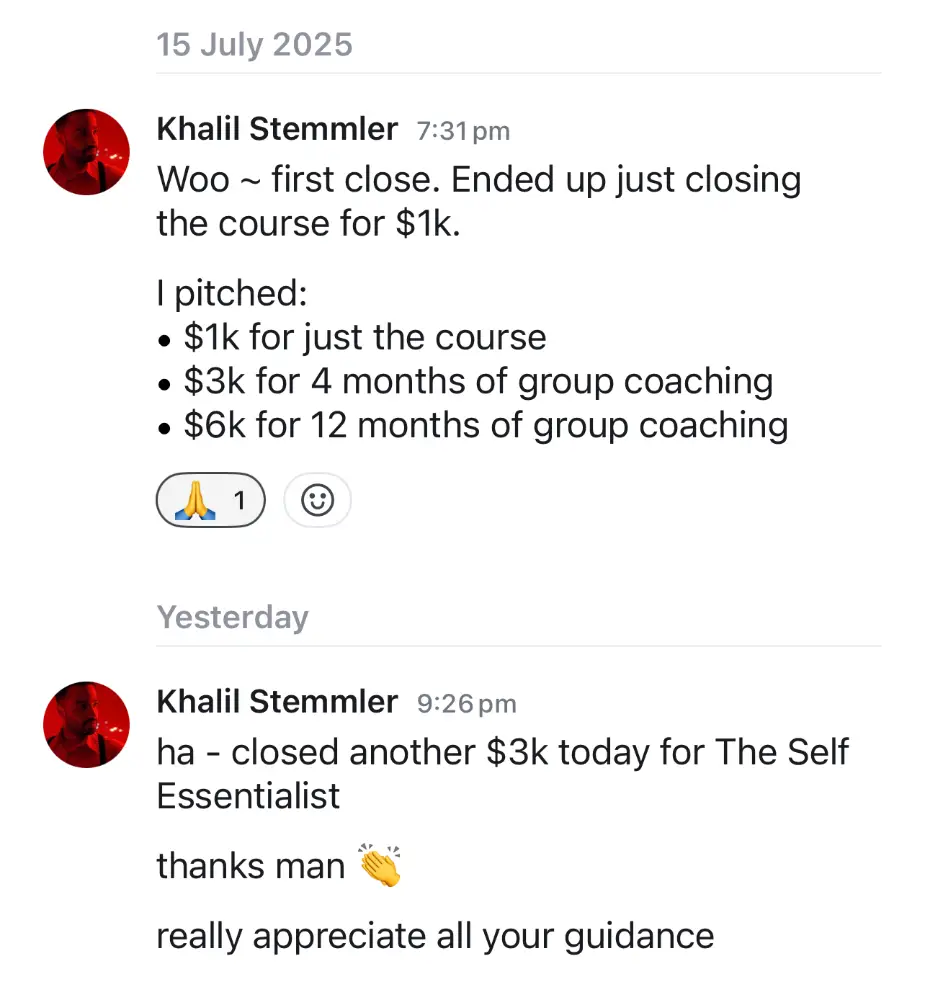The width and height of the screenshot is (925, 1000).
Task: Click the reaction count number 1
Action: (239, 500)
